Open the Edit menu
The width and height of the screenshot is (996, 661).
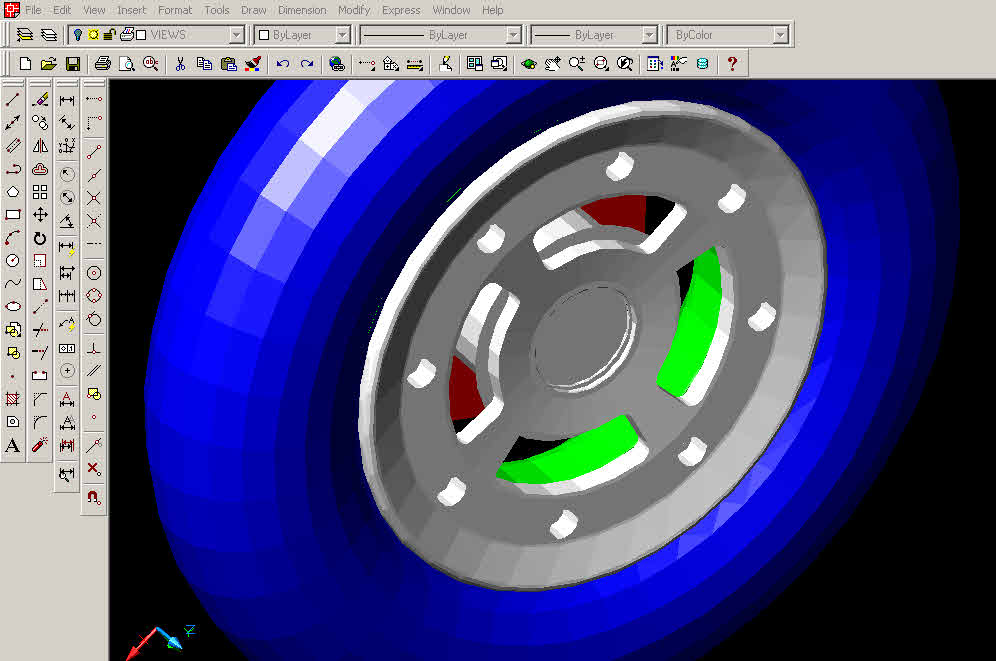pyautogui.click(x=62, y=10)
